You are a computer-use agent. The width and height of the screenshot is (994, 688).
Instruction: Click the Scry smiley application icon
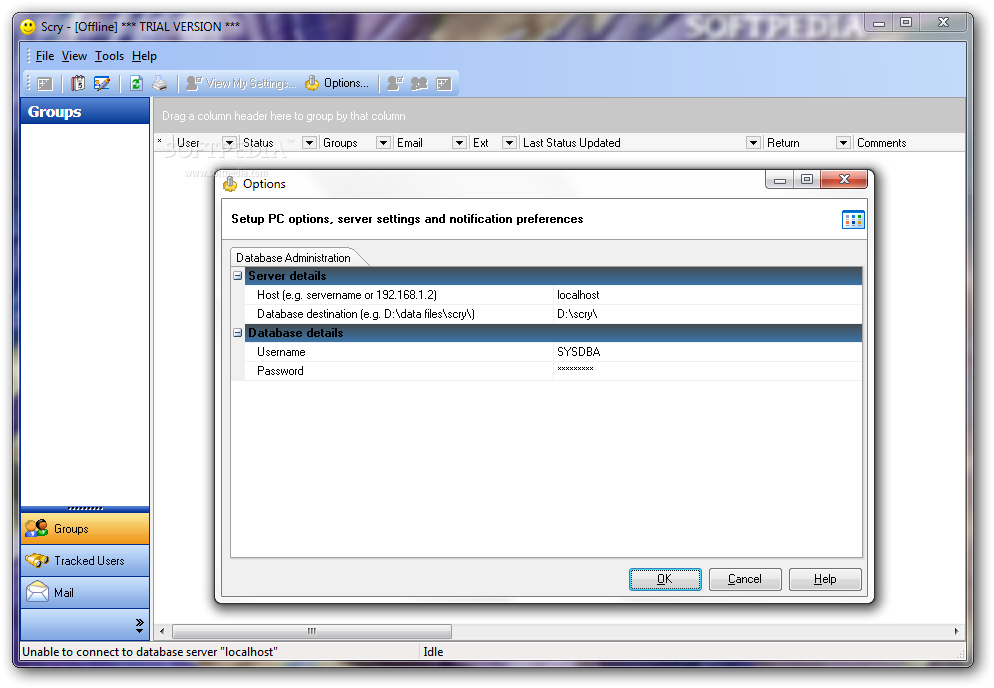tap(28, 27)
